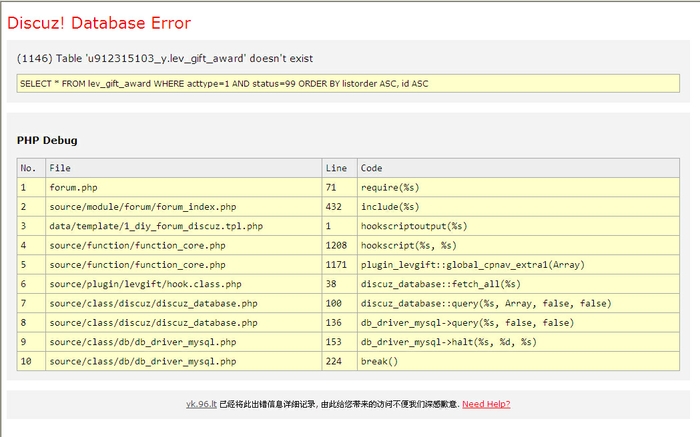Click the db_driver_mysql->halt code cell
The height and width of the screenshot is (437, 700).
point(518,342)
